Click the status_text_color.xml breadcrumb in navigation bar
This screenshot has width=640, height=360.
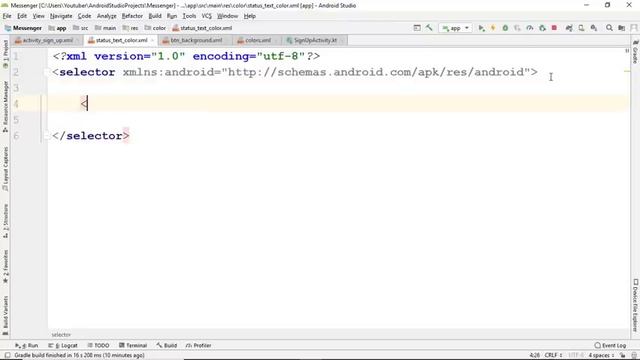pyautogui.click(x=202, y=28)
